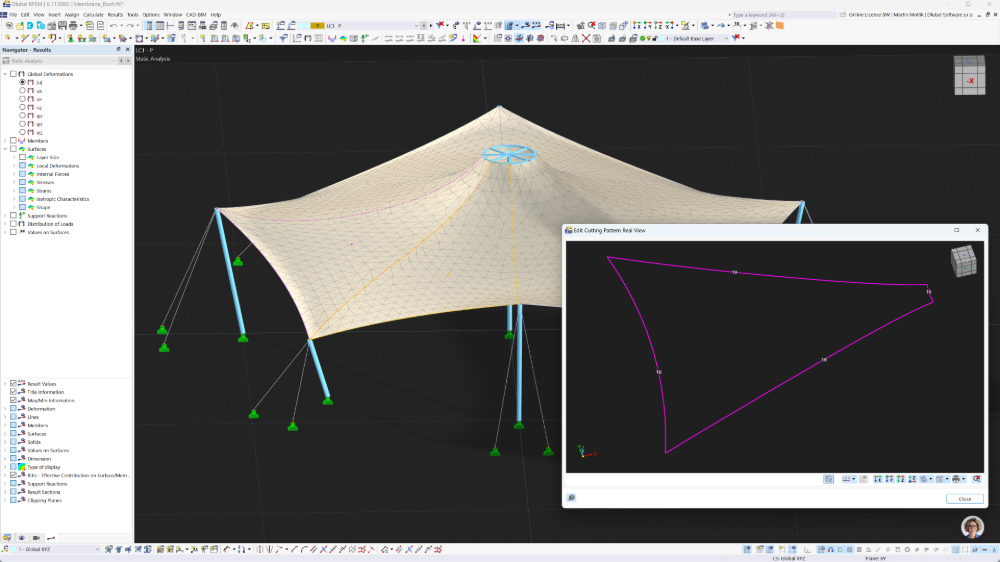The width and height of the screenshot is (1000, 562).
Task: Click the navigation cube in main viewport
Action: [969, 75]
